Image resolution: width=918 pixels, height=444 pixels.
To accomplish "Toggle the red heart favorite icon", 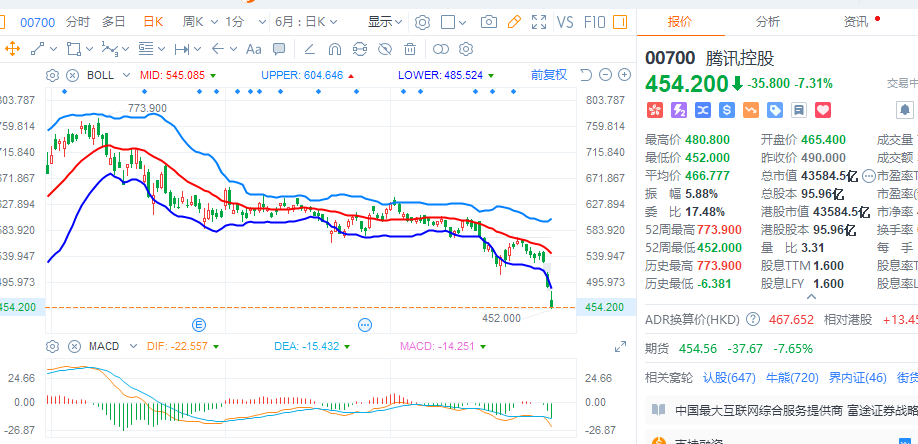I will click(823, 110).
